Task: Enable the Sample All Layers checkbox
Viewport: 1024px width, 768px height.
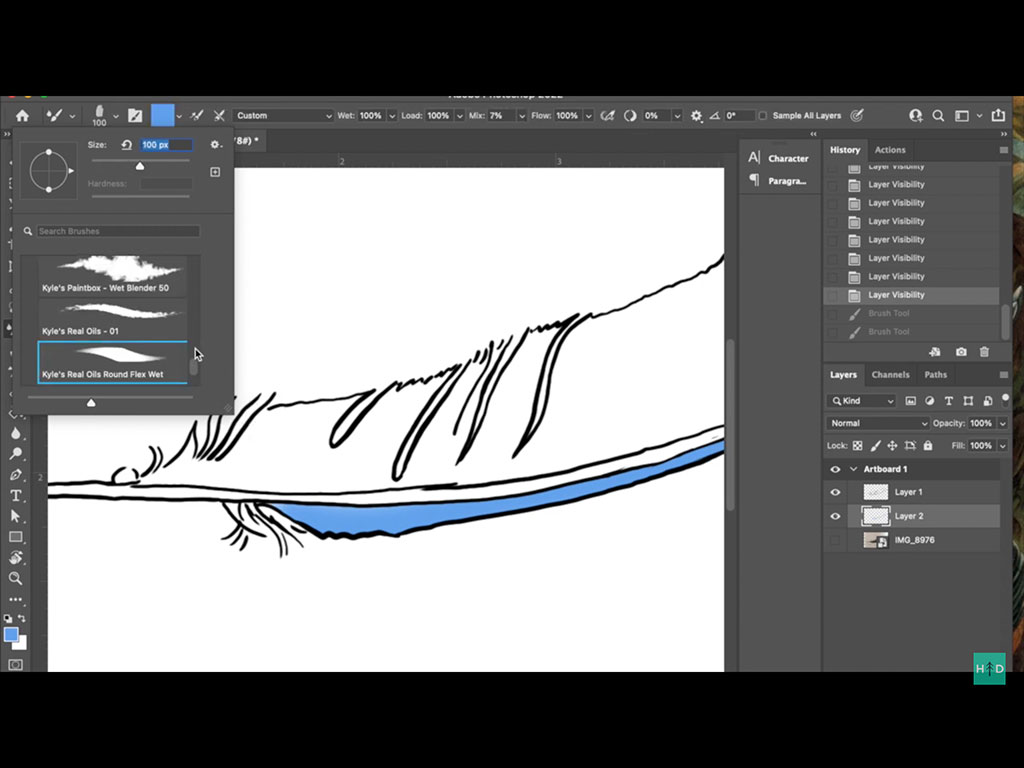Action: point(763,115)
